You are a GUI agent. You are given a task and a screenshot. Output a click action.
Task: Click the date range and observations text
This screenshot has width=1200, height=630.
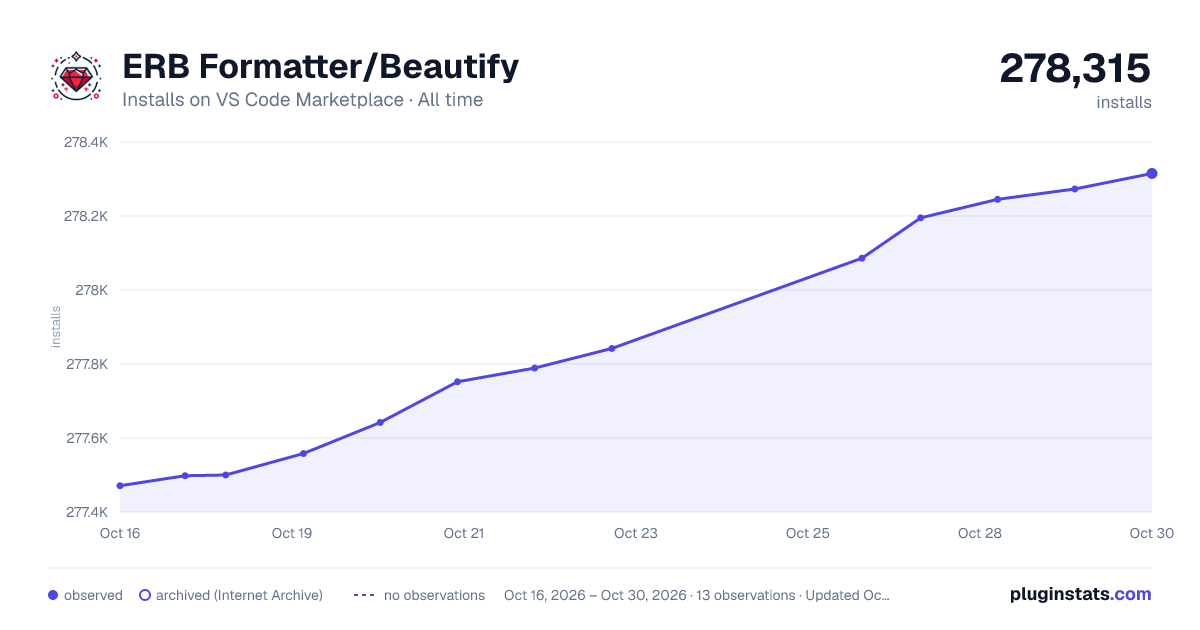697,595
